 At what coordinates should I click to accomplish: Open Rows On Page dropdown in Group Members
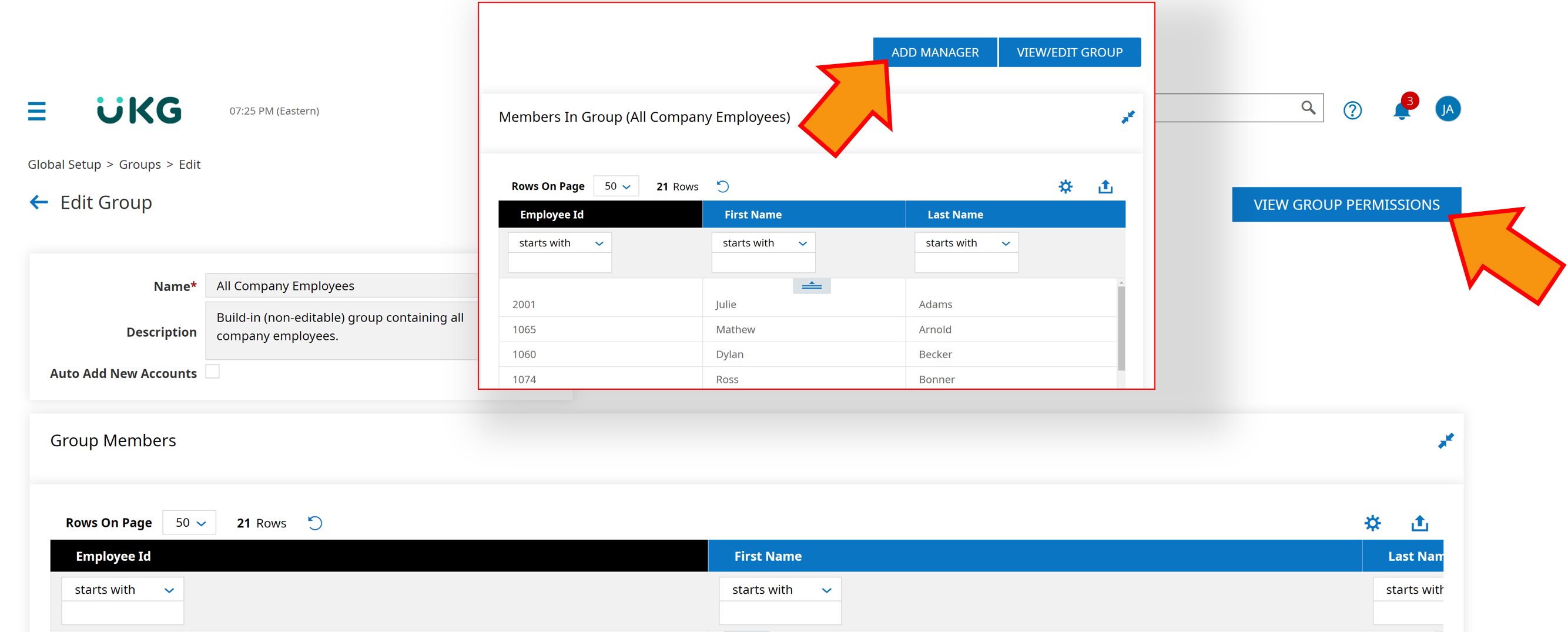click(x=189, y=523)
